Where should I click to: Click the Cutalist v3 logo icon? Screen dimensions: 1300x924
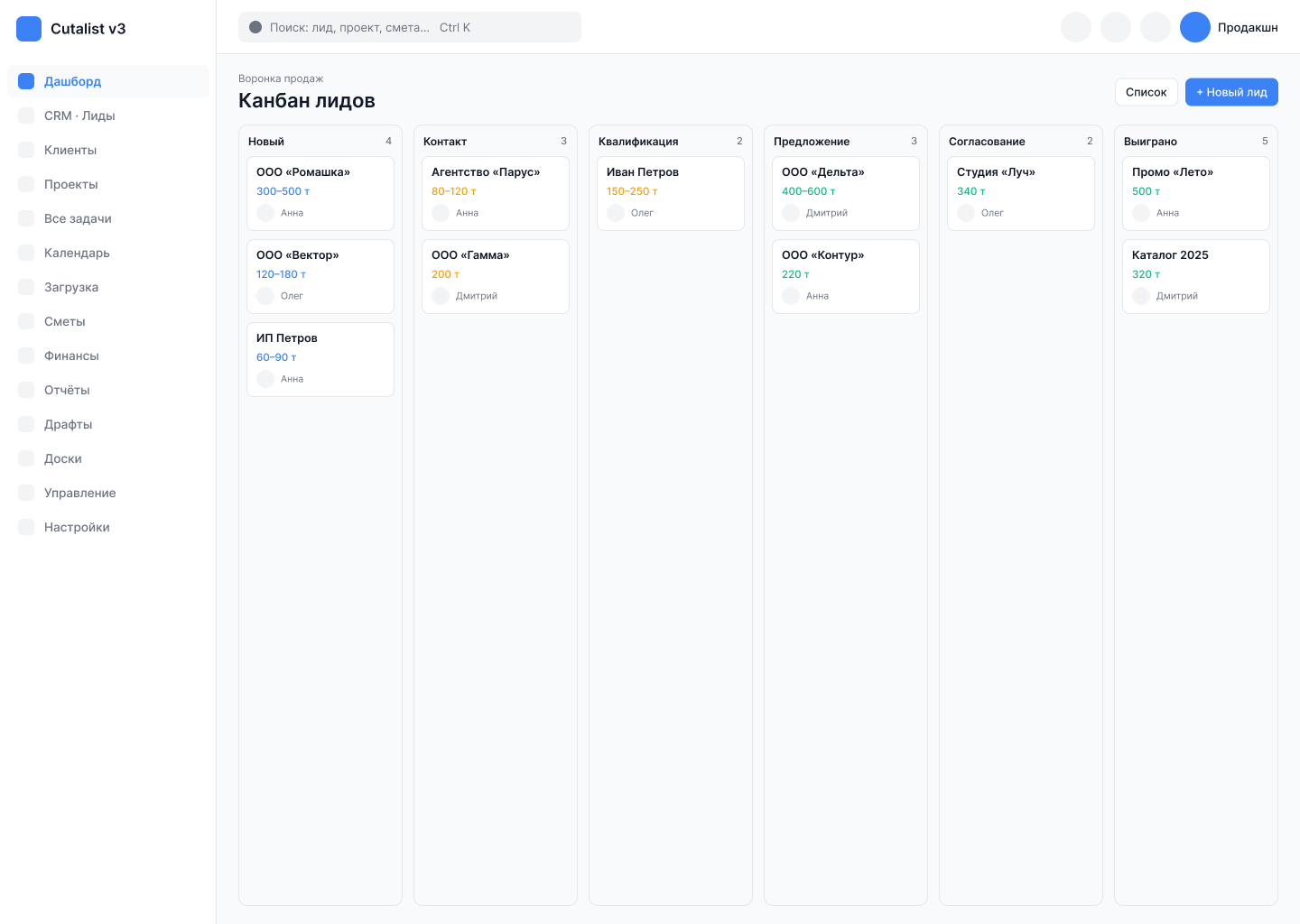29,29
